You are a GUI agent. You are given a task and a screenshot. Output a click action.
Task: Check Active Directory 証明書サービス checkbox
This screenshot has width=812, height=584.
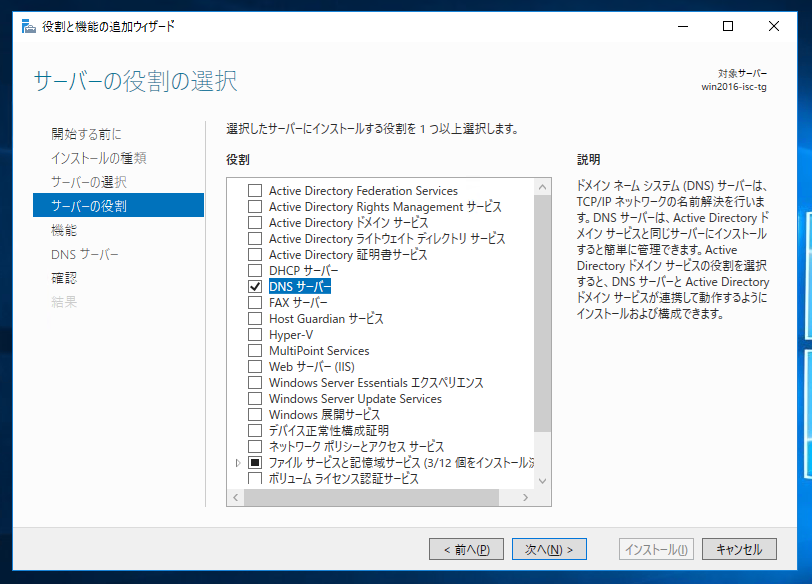pyautogui.click(x=255, y=255)
